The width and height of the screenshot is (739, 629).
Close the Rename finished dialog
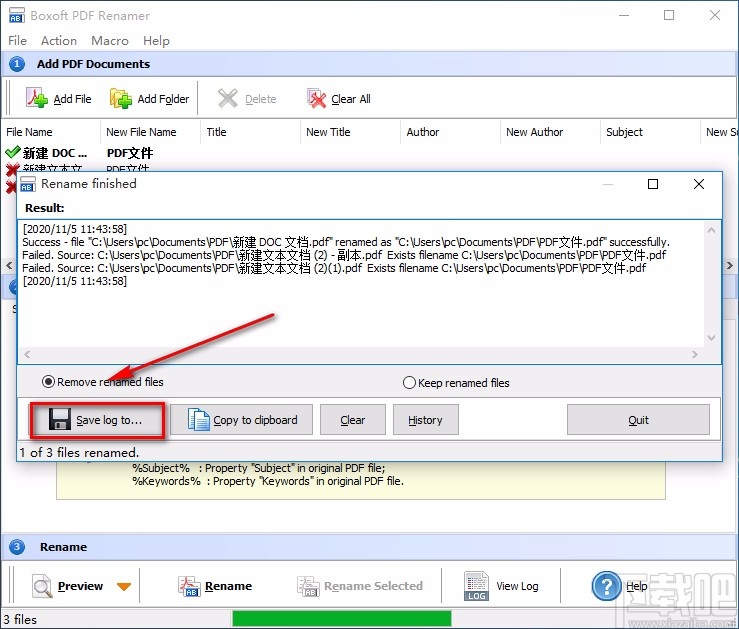tap(699, 184)
